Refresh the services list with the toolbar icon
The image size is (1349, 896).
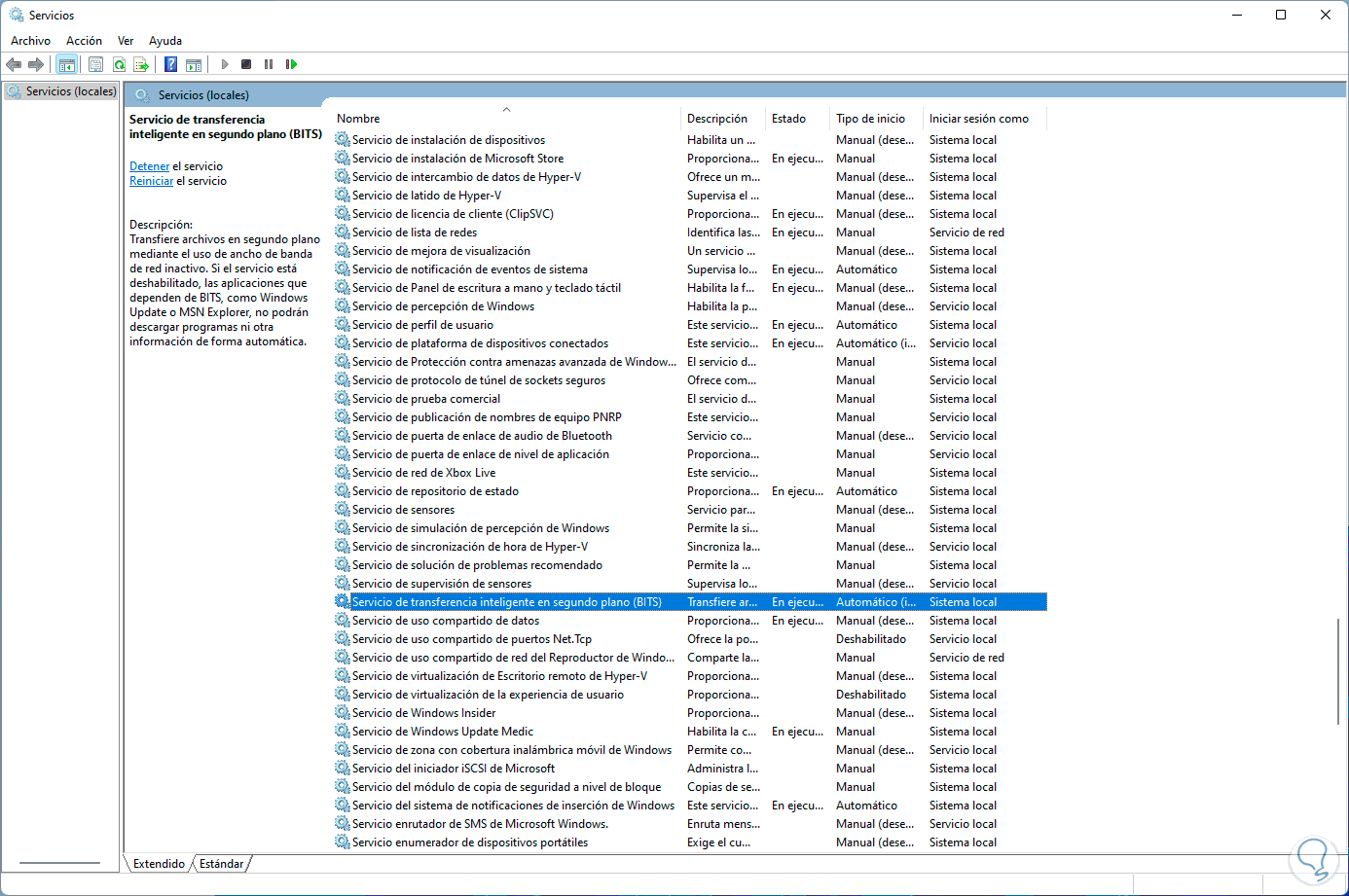point(119,64)
